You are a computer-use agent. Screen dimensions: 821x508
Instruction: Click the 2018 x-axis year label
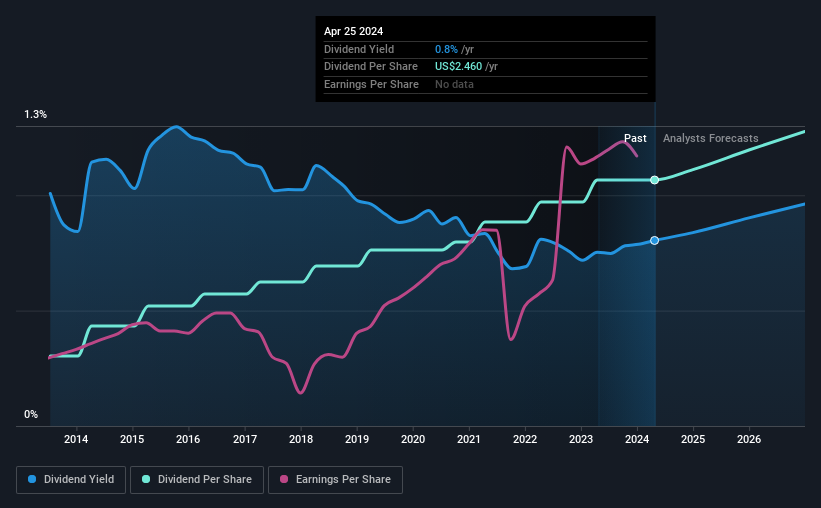(301, 439)
